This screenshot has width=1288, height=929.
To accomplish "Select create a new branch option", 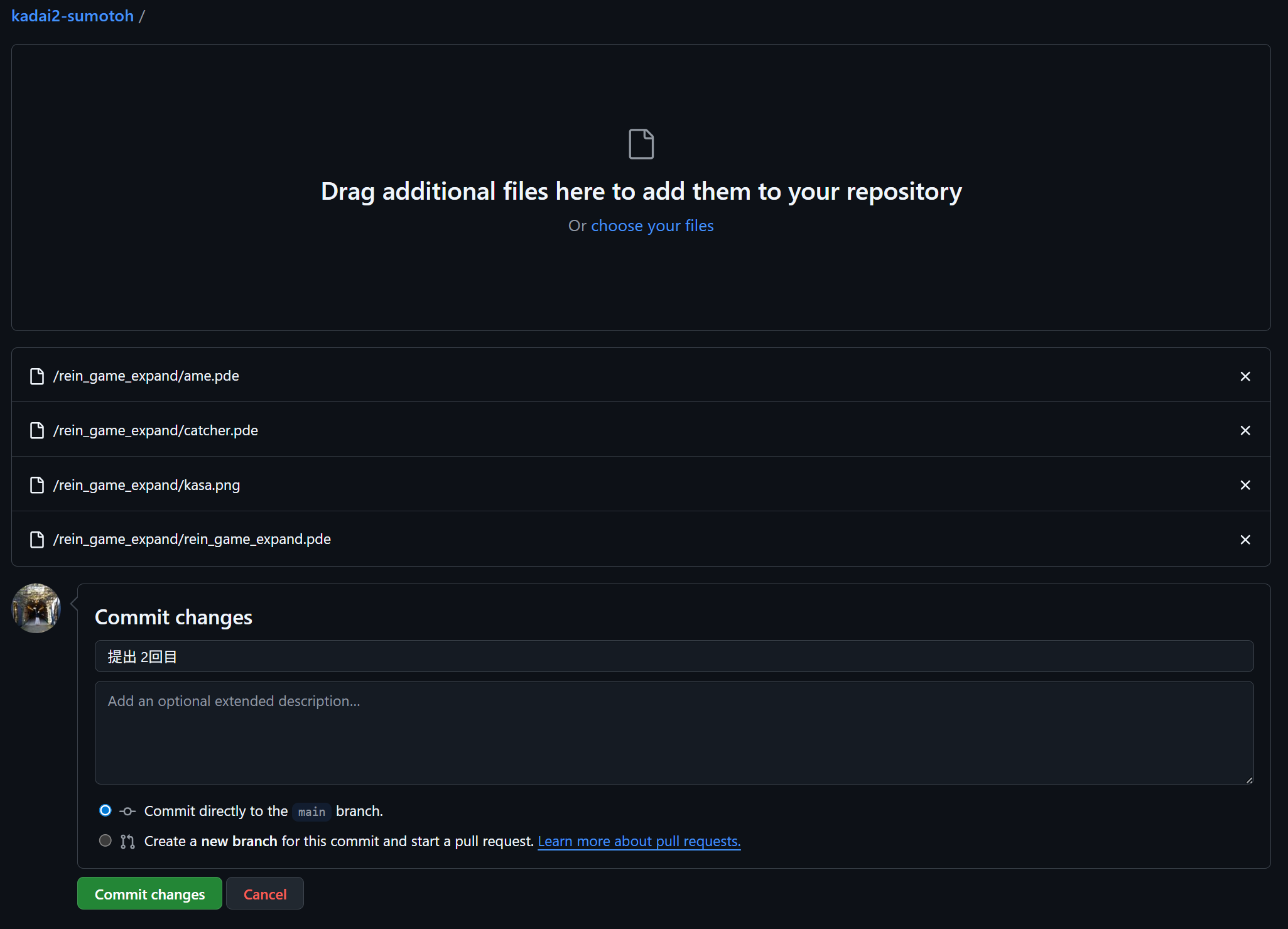I will coord(106,840).
